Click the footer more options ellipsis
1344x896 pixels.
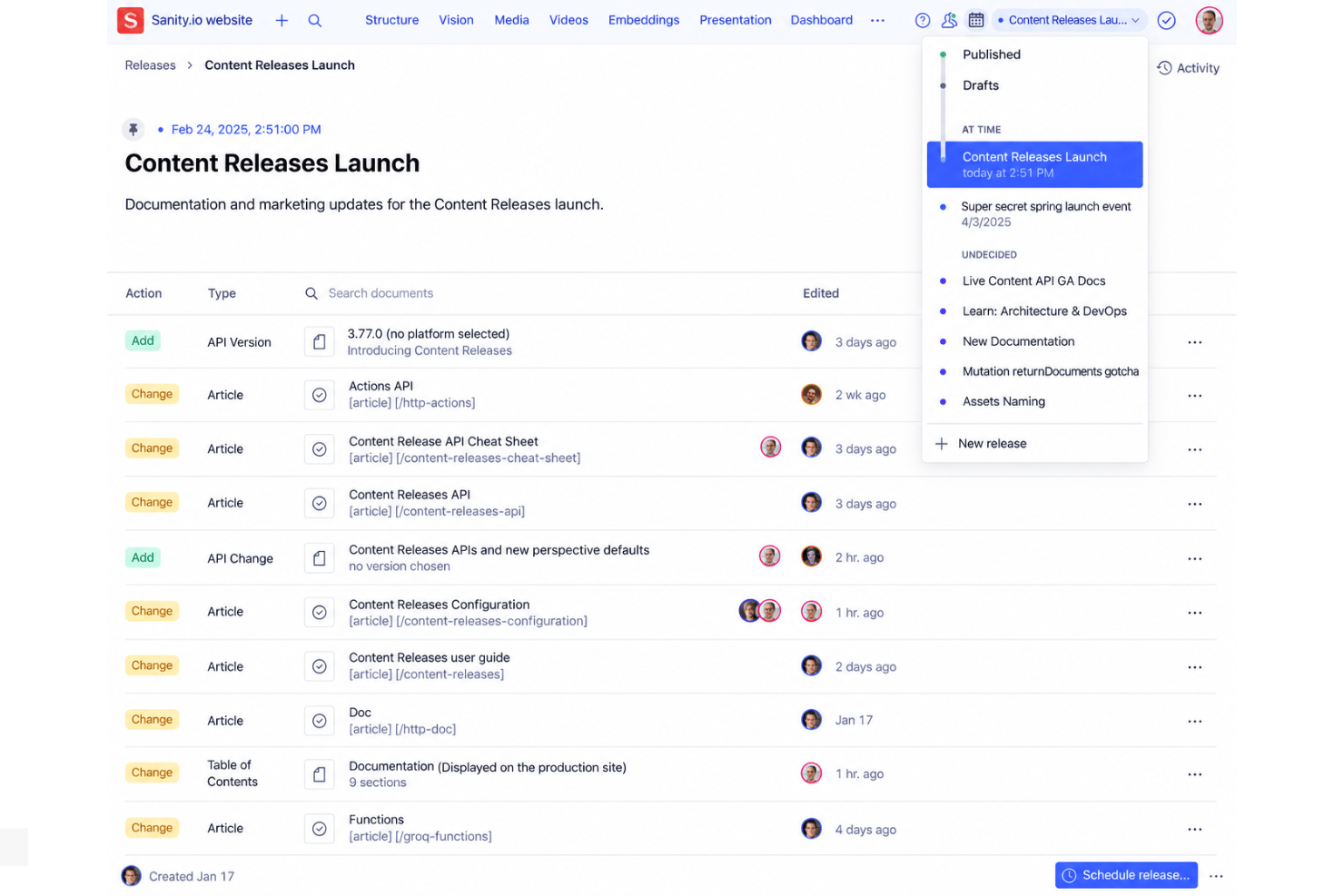1217,876
